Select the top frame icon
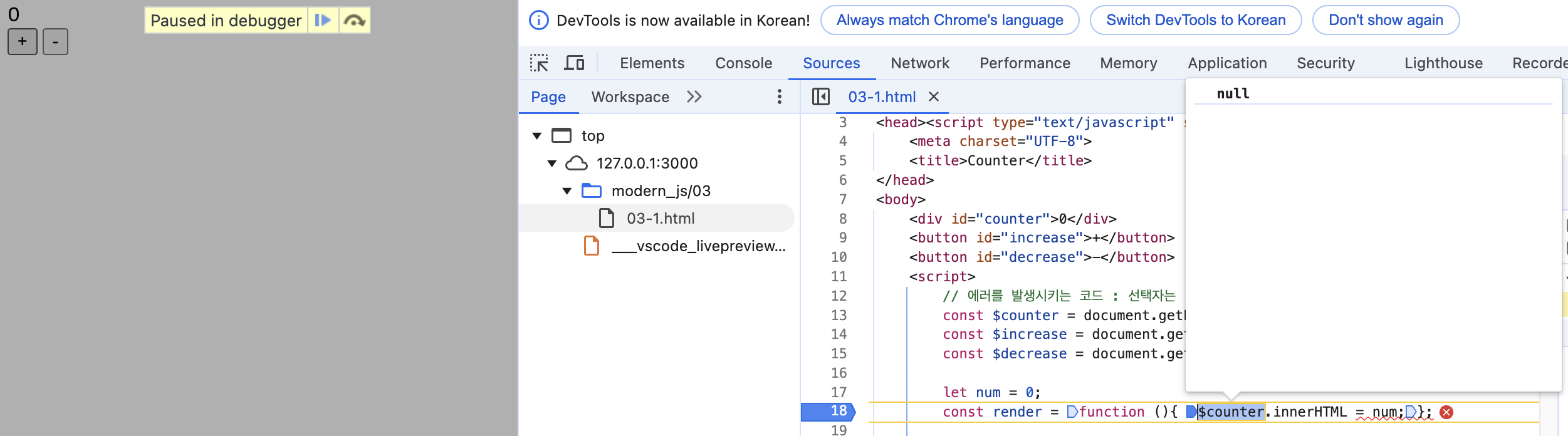Viewport: 1568px width, 436px height. pyautogui.click(x=562, y=135)
